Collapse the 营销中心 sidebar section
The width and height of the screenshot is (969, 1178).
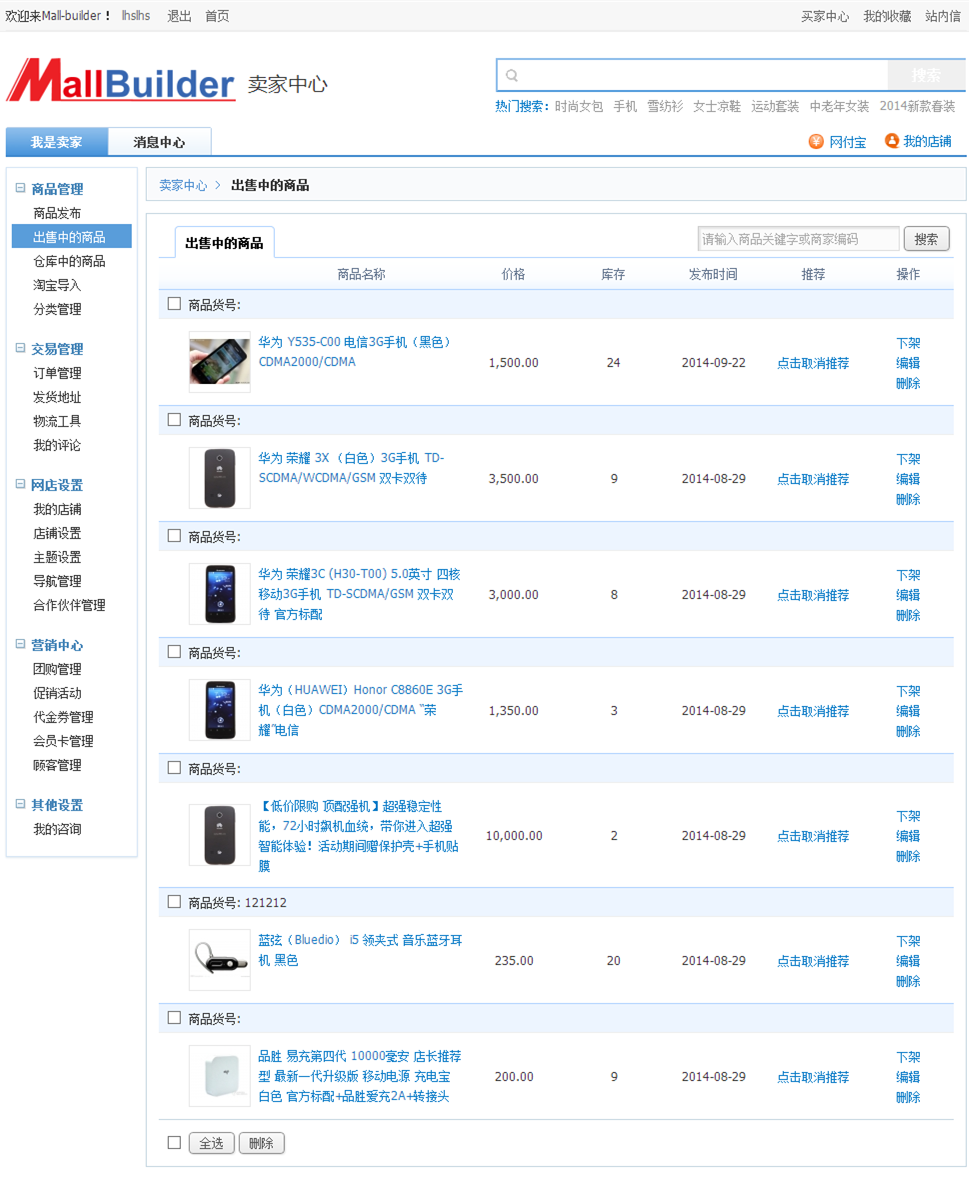[x=20, y=645]
